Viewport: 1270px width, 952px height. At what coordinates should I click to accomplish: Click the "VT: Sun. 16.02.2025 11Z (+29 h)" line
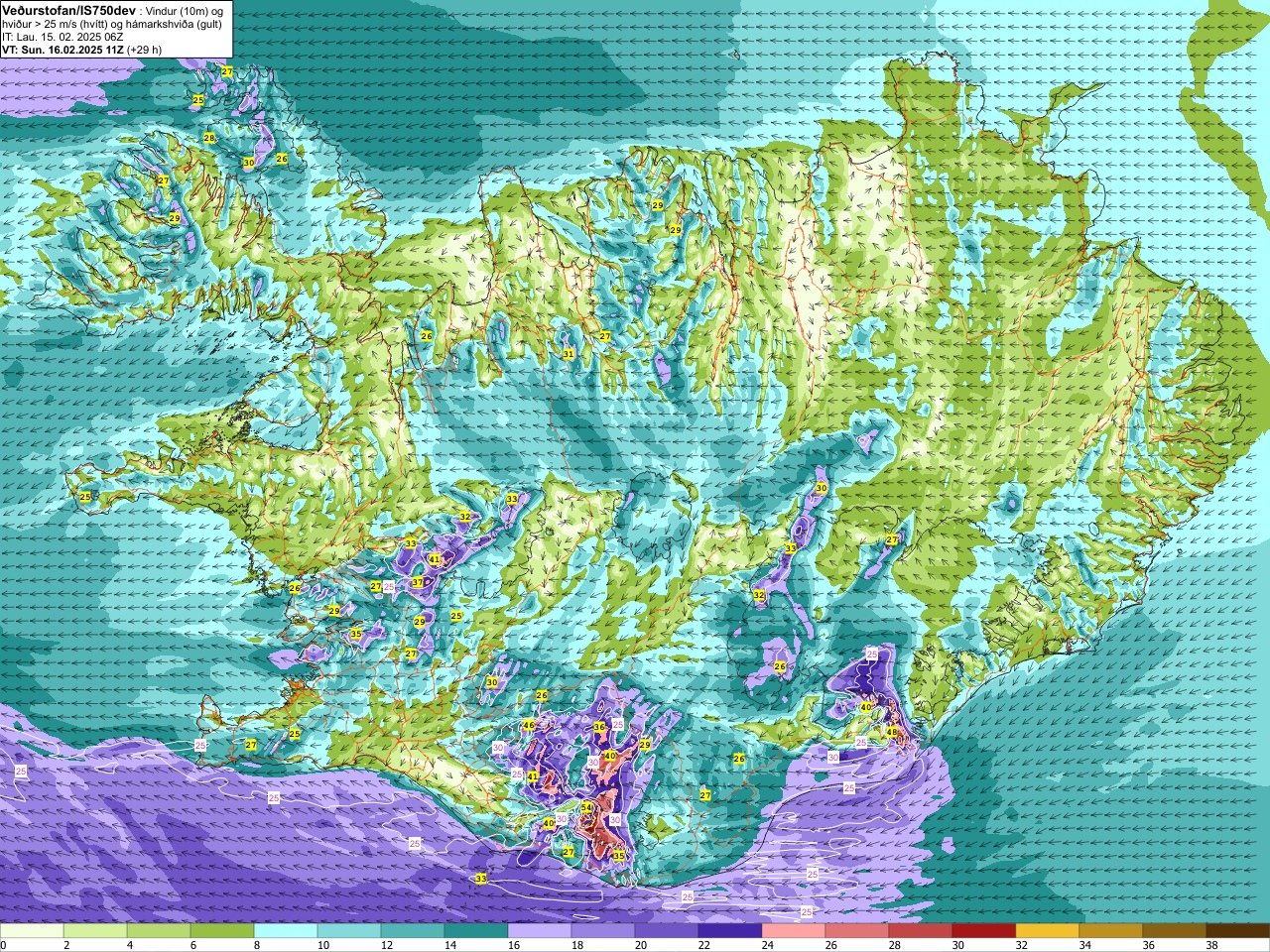pyautogui.click(x=81, y=50)
